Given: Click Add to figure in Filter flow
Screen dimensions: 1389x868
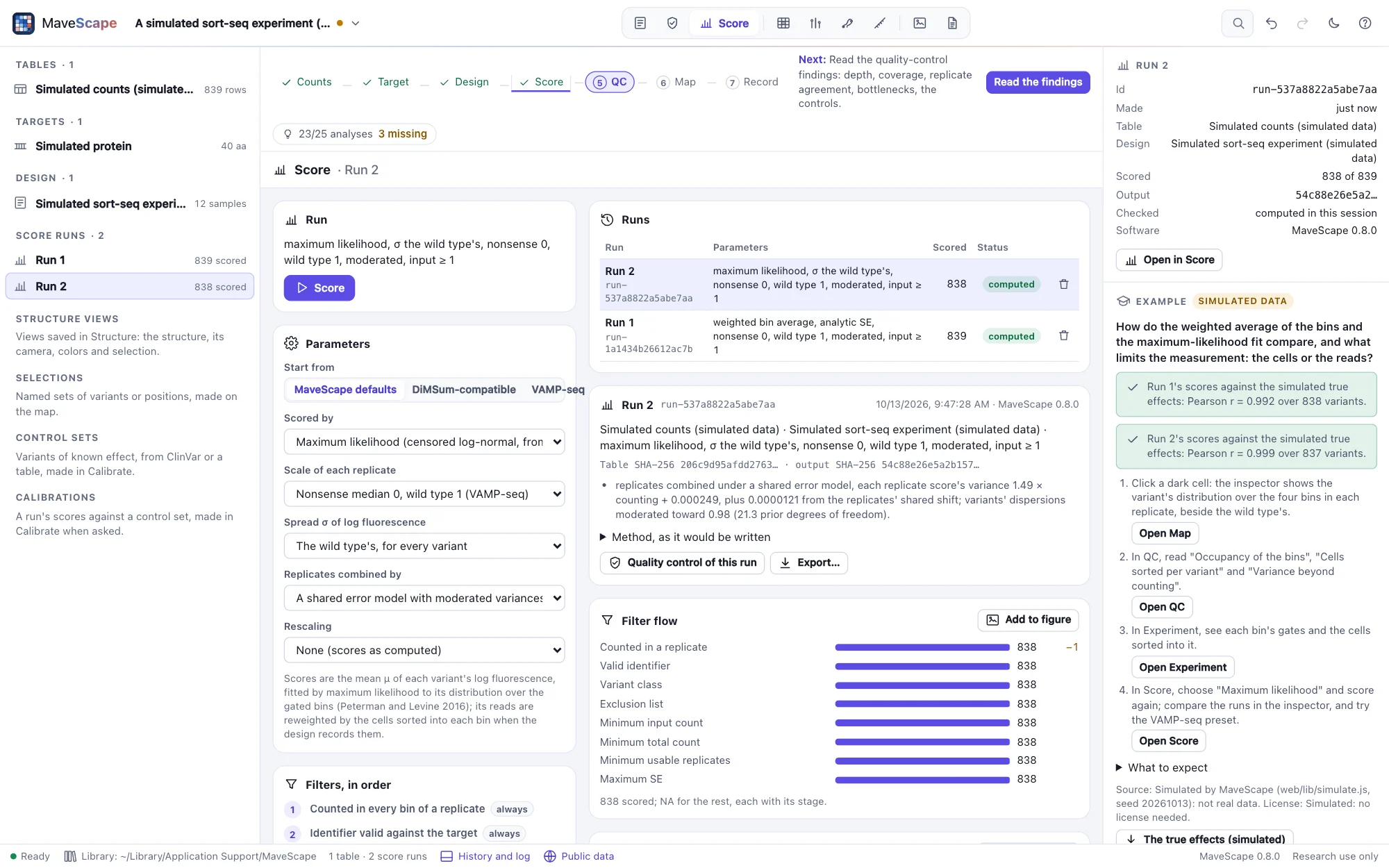Looking at the screenshot, I should coord(1028,619).
